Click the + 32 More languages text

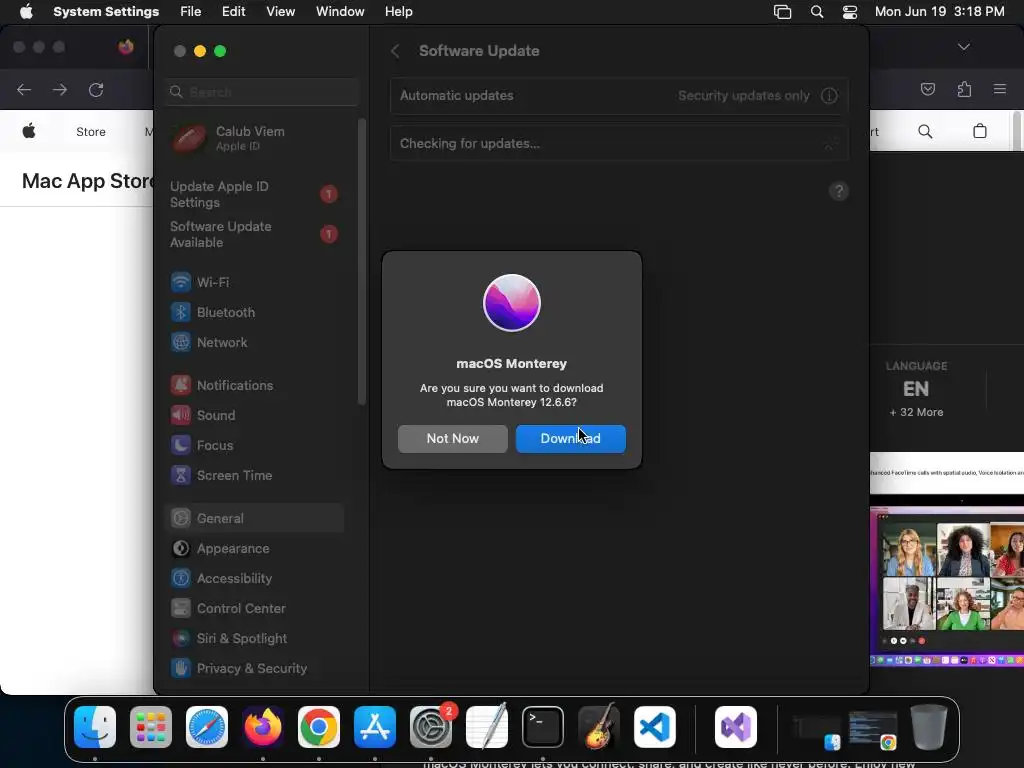(x=916, y=412)
